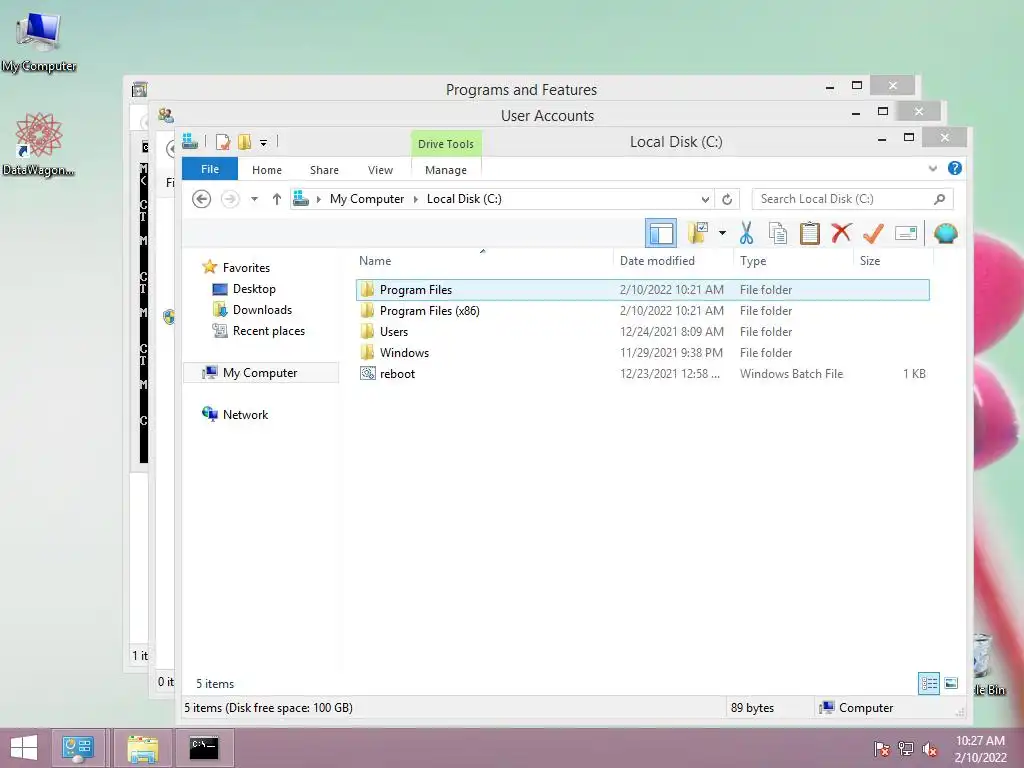Click My Computer in the address bar
1024x768 pixels.
point(367,199)
